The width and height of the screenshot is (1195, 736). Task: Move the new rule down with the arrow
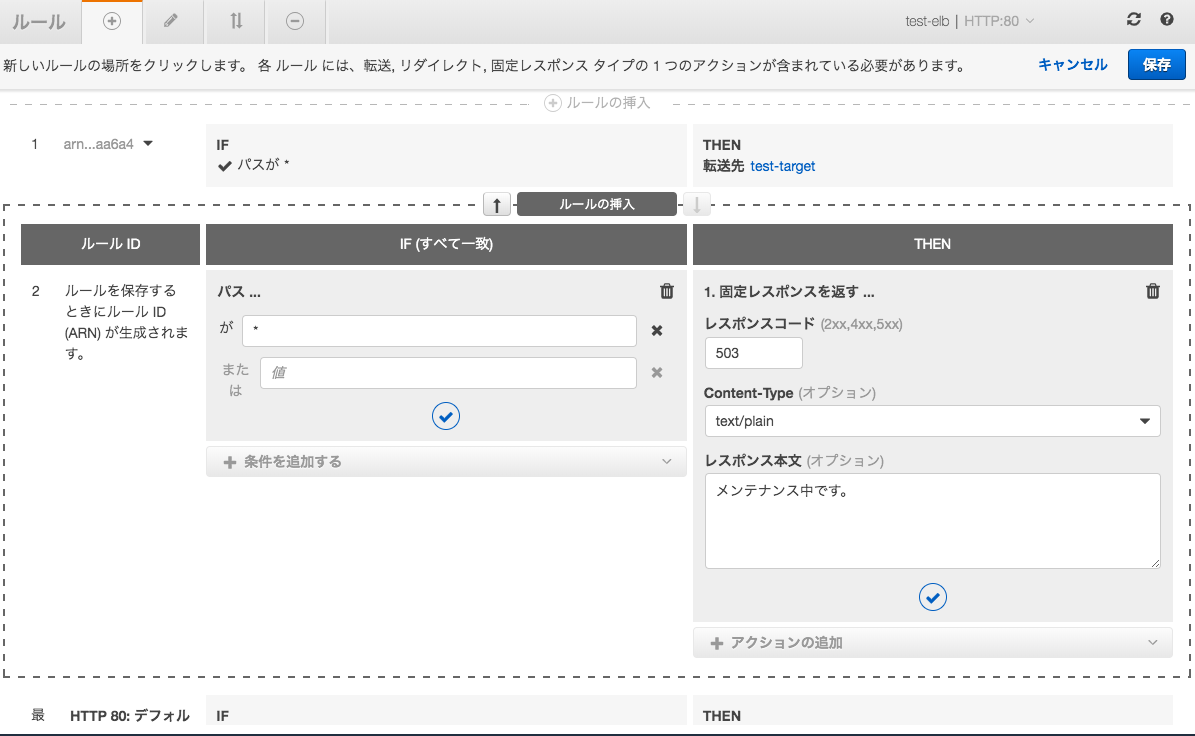(x=697, y=204)
